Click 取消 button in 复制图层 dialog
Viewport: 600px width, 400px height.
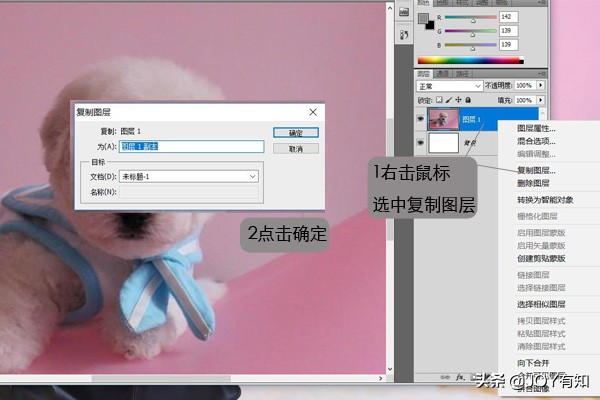(x=296, y=149)
